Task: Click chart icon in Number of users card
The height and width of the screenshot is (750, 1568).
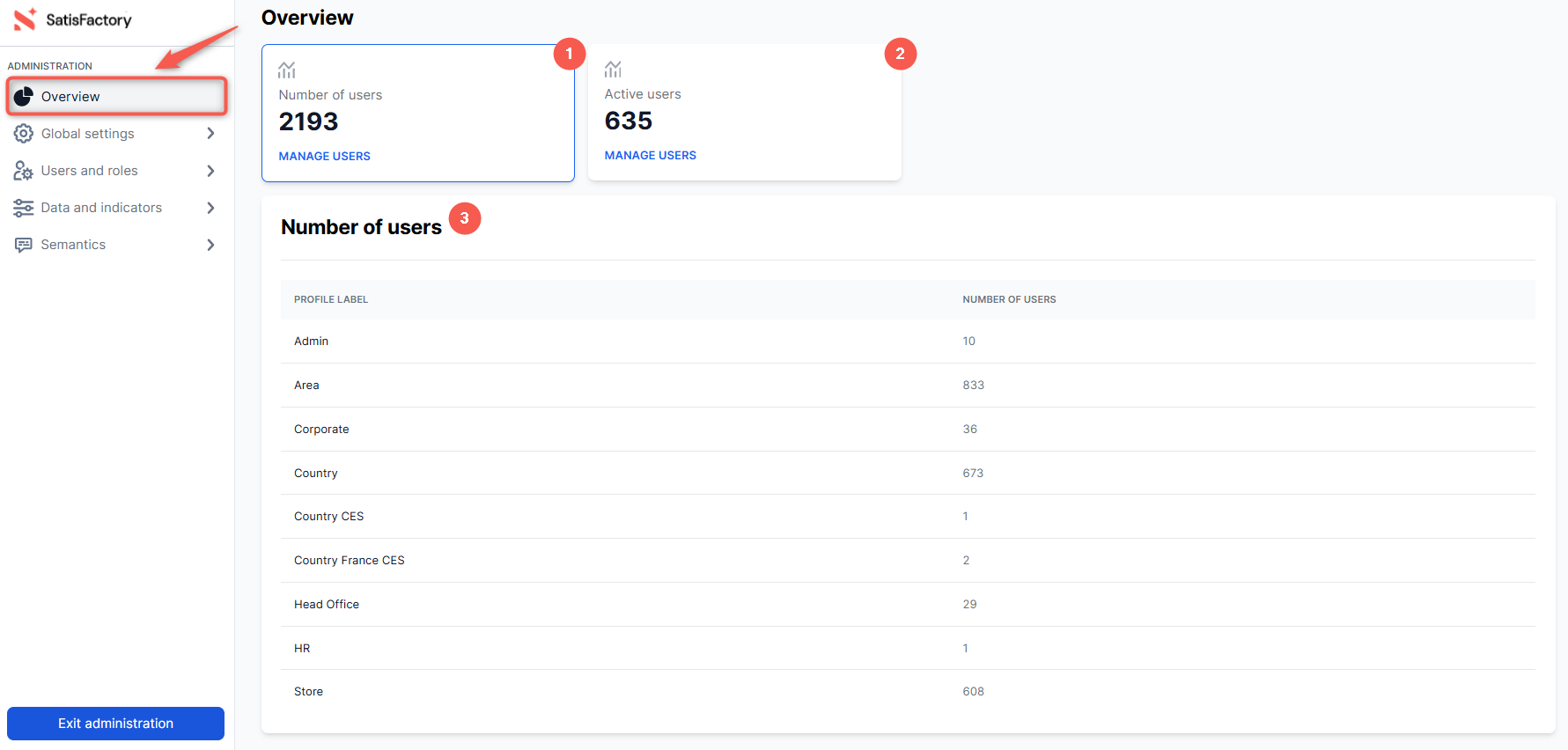Action: tap(287, 70)
